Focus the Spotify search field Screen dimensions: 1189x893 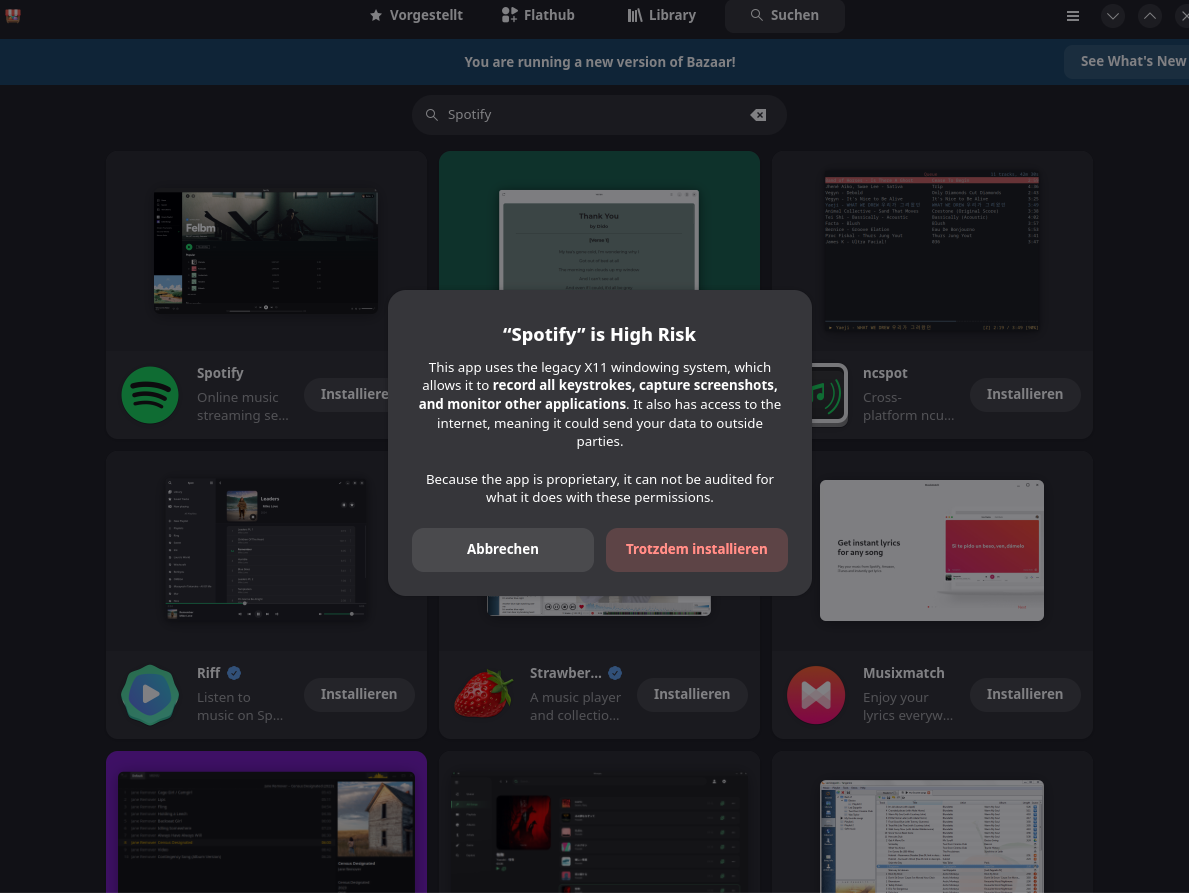pyautogui.click(x=599, y=115)
